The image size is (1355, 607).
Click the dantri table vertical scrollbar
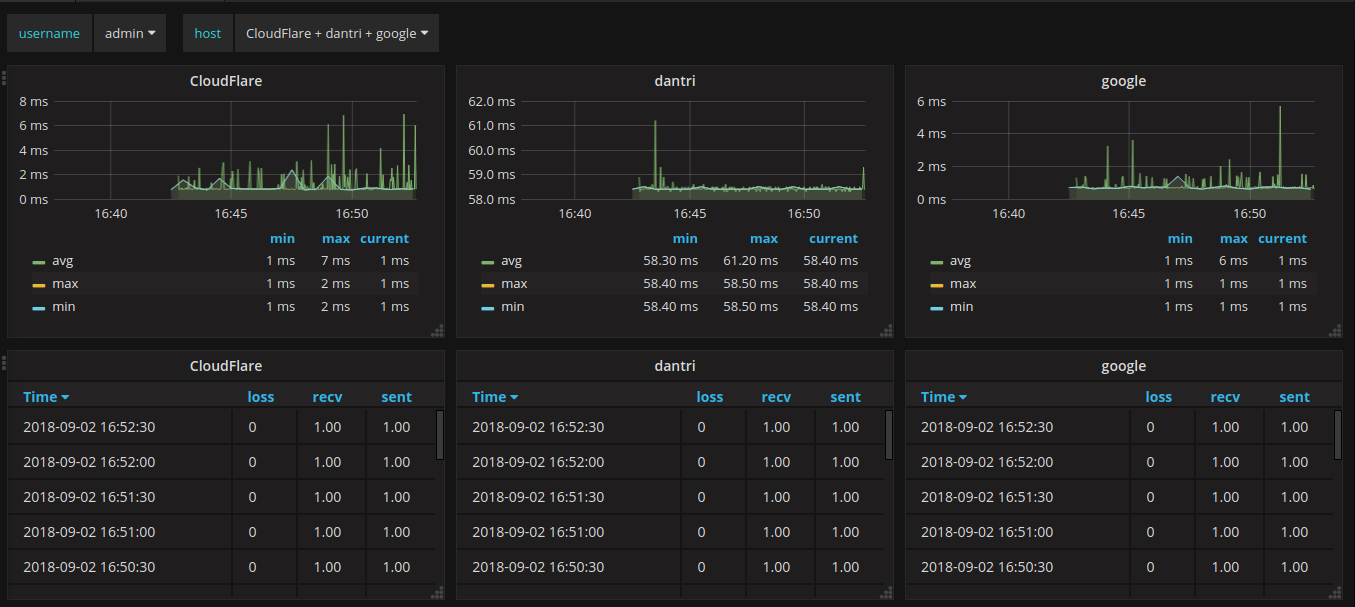click(889, 434)
